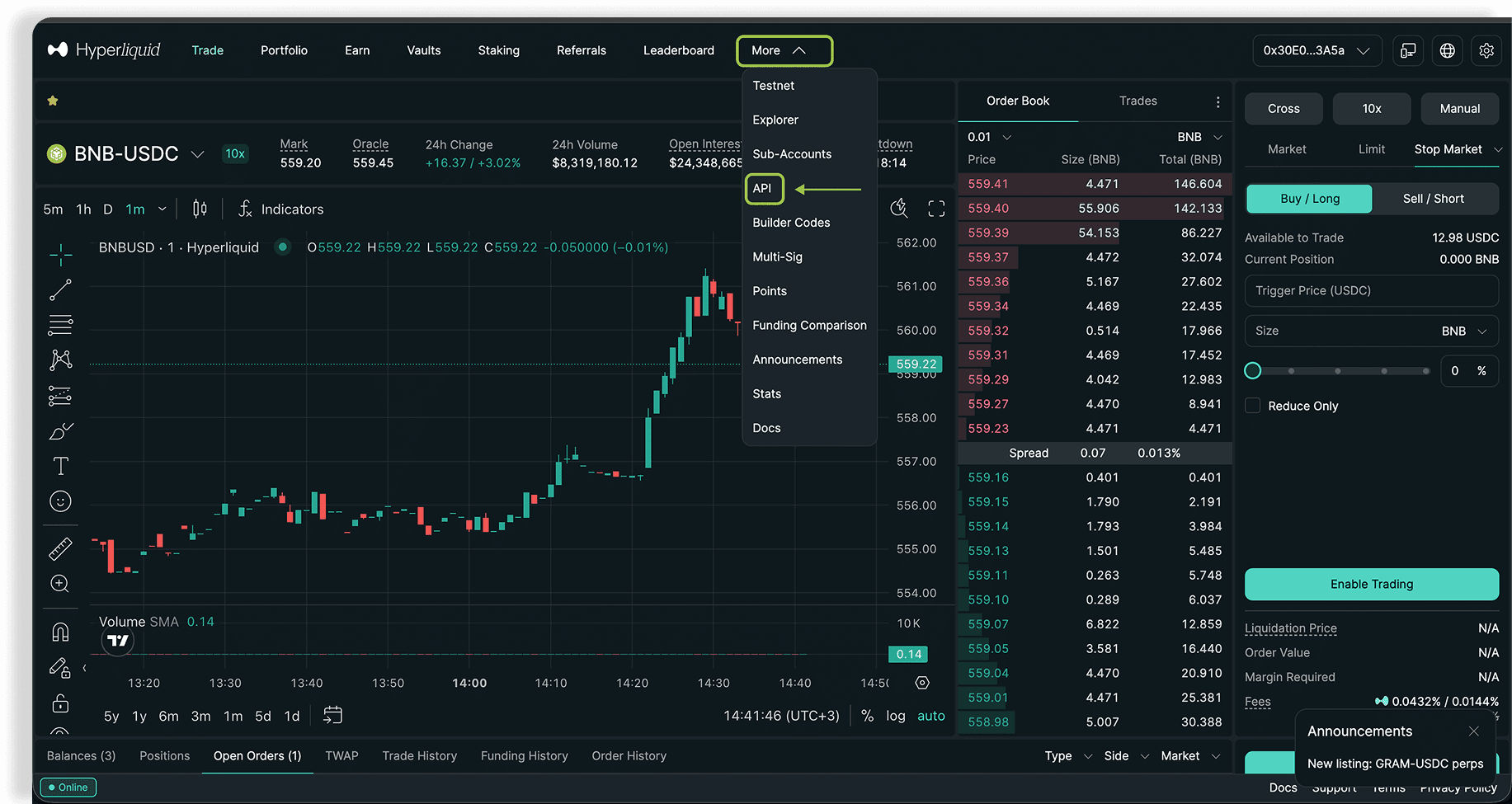Switch to the Trades tab

[x=1138, y=101]
